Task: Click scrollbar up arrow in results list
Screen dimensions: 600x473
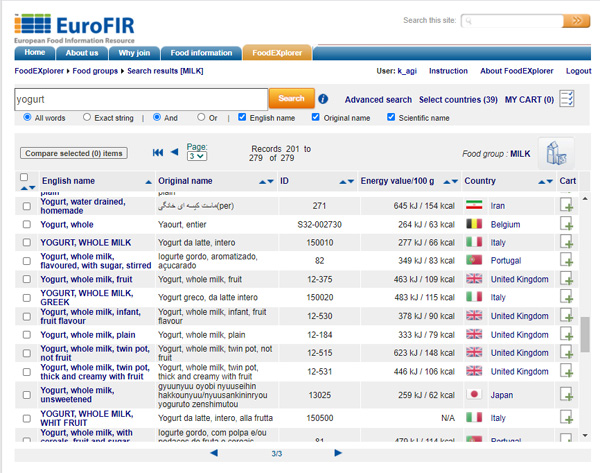Action: pyautogui.click(x=585, y=199)
